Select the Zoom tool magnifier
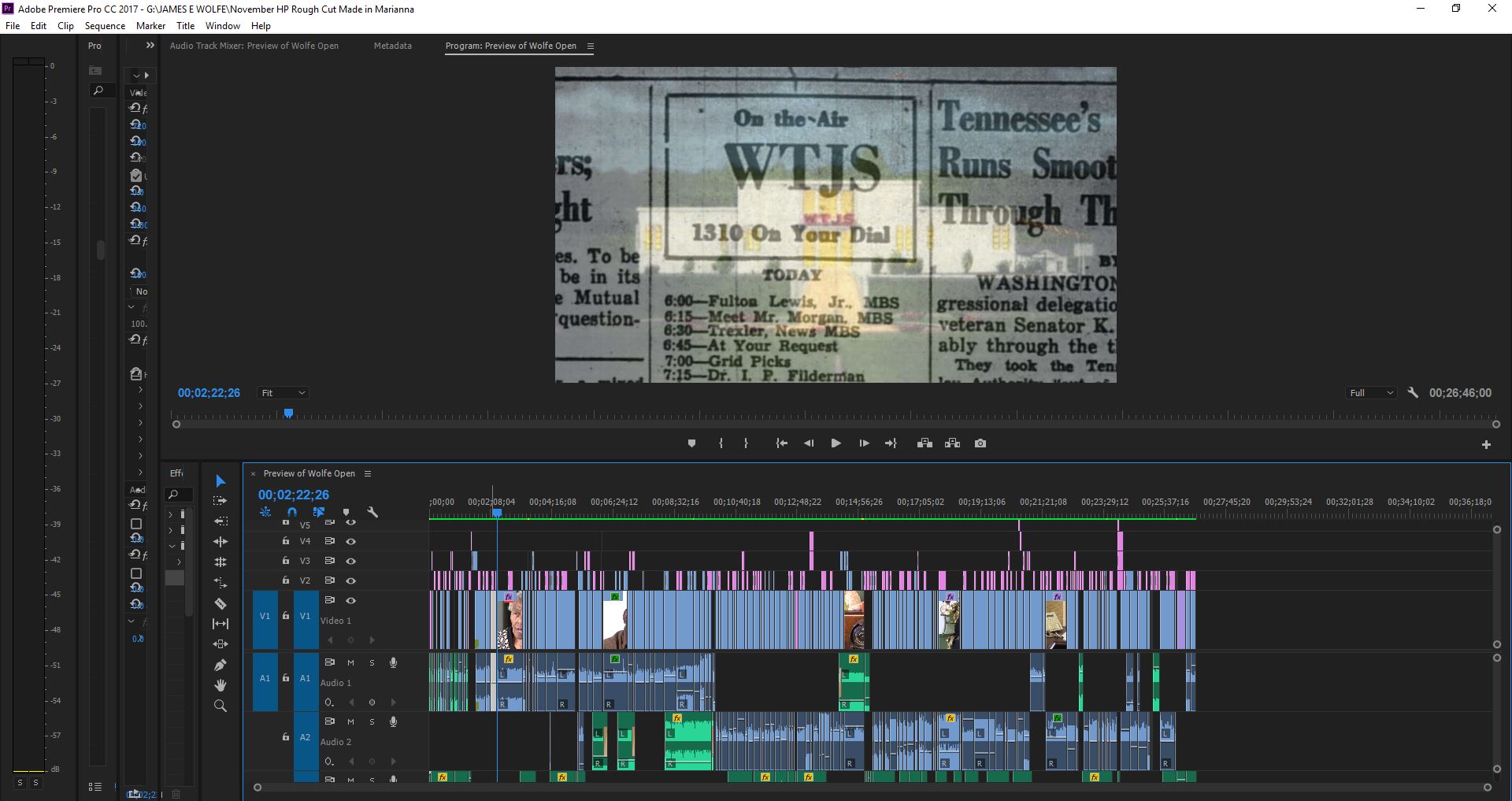This screenshot has height=801, width=1512. coord(220,706)
